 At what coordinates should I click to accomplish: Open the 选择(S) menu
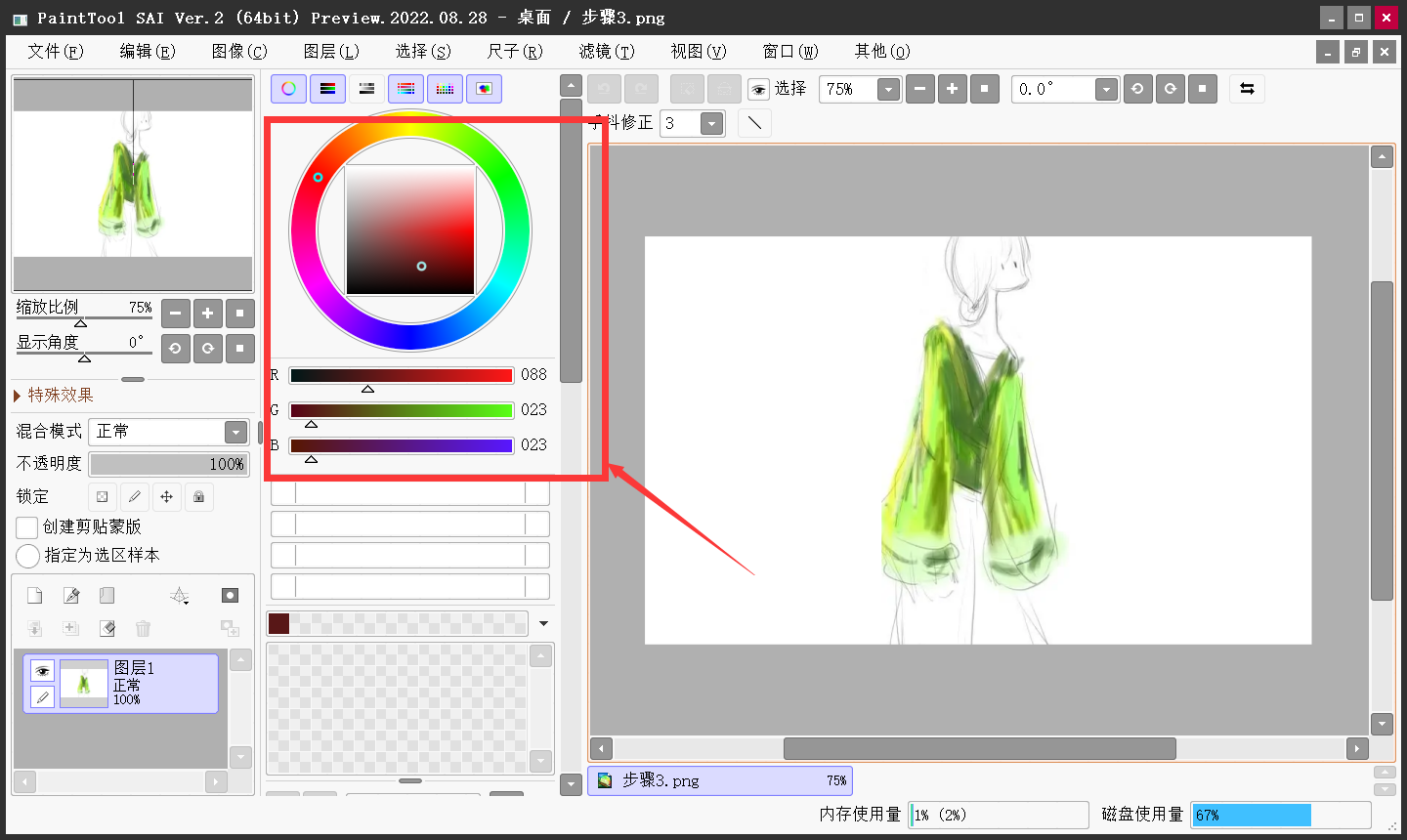(x=423, y=52)
